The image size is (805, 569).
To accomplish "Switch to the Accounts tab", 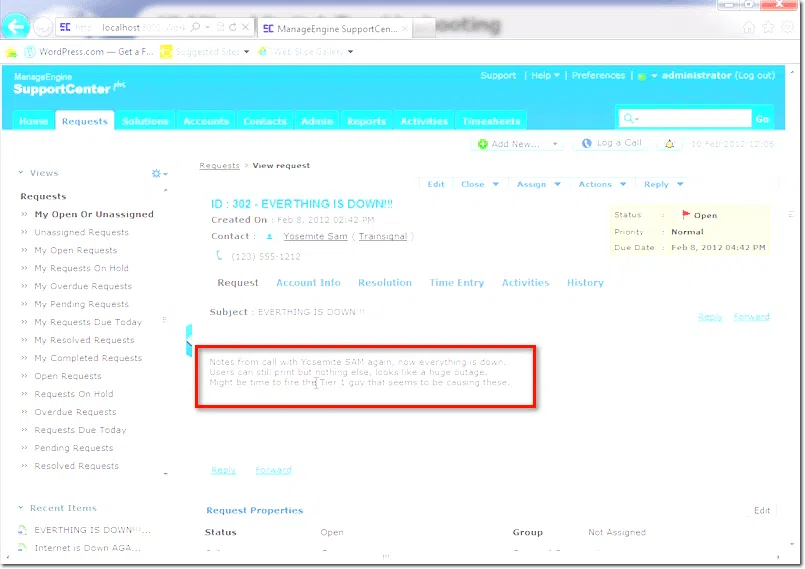I will [x=205, y=121].
